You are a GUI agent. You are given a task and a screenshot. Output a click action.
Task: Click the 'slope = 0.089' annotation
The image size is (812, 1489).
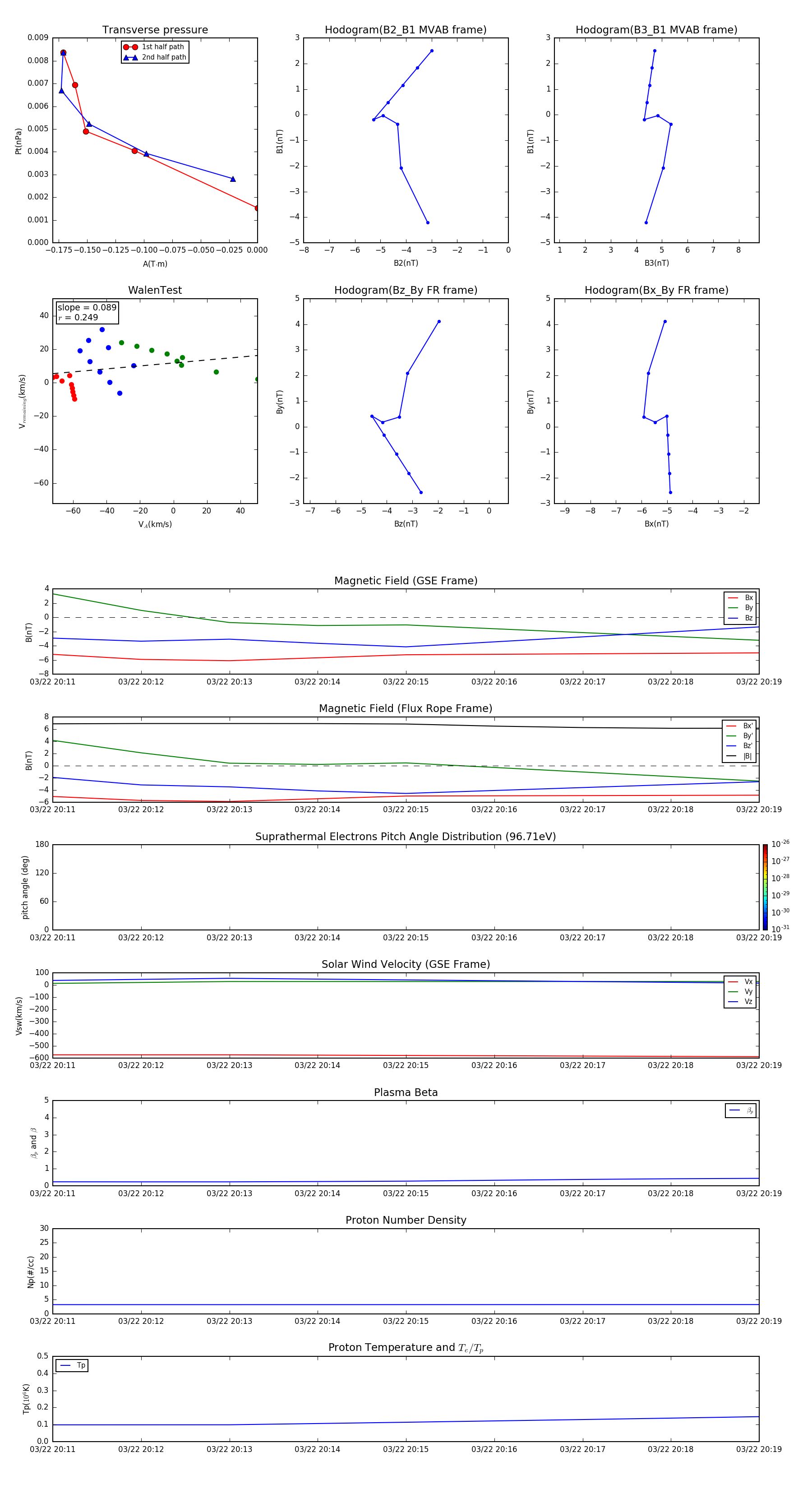point(87,308)
